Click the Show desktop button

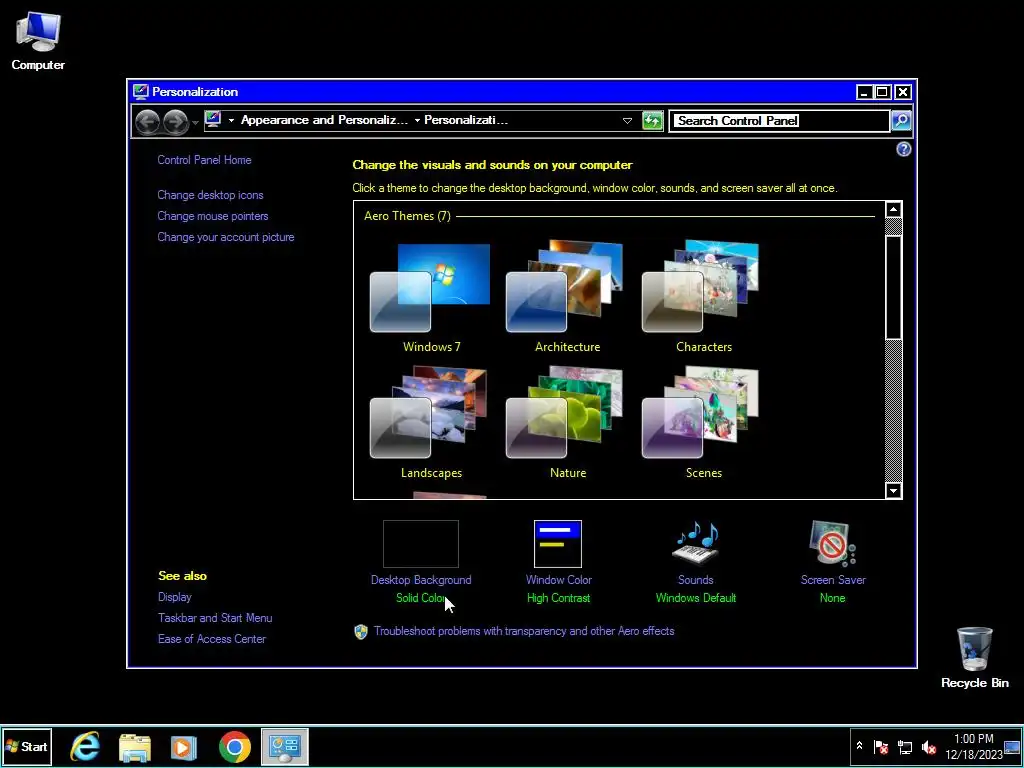[x=1012, y=746]
